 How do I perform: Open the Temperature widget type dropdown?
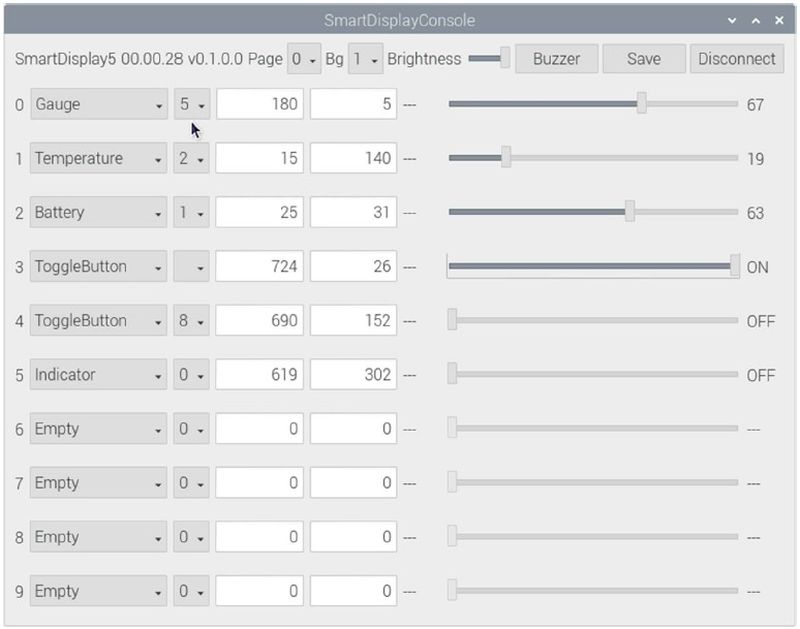click(98, 158)
